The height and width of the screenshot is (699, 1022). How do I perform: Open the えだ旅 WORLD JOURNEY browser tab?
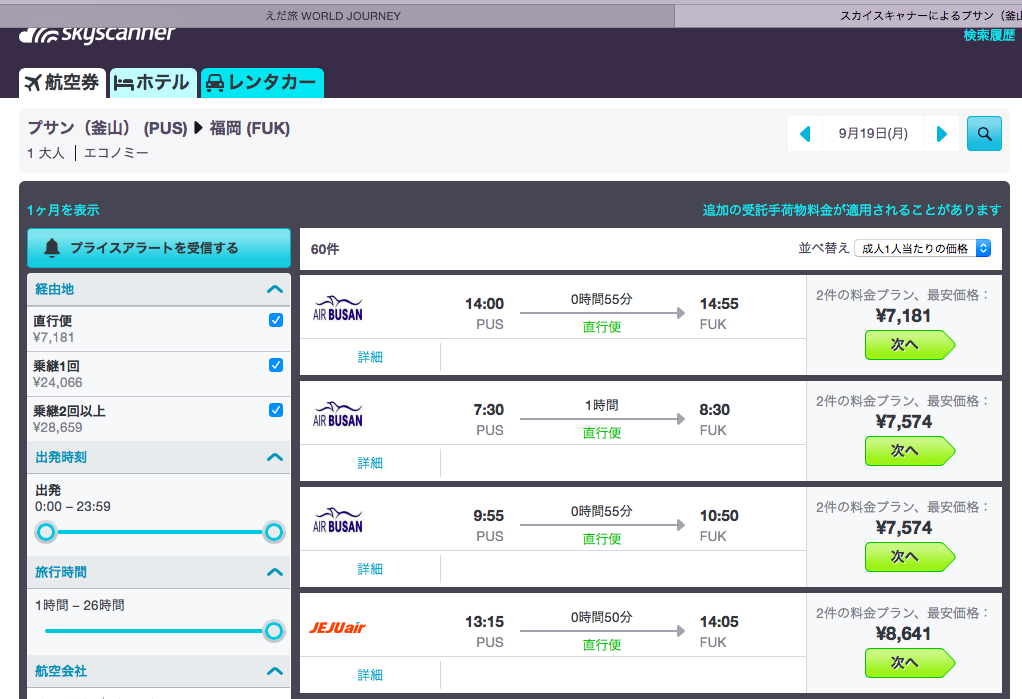[x=332, y=16]
